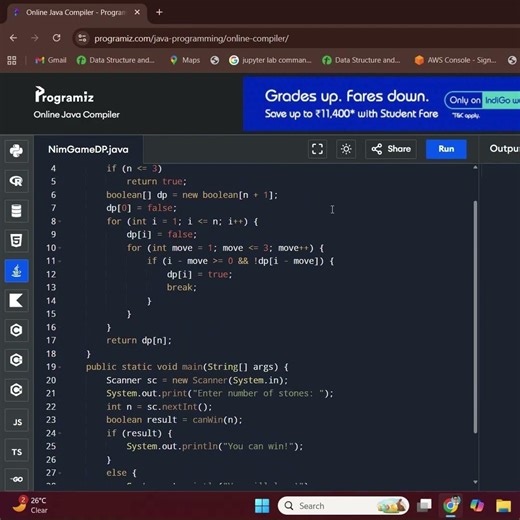Collapse the fold arrow at line 24

coord(60,434)
